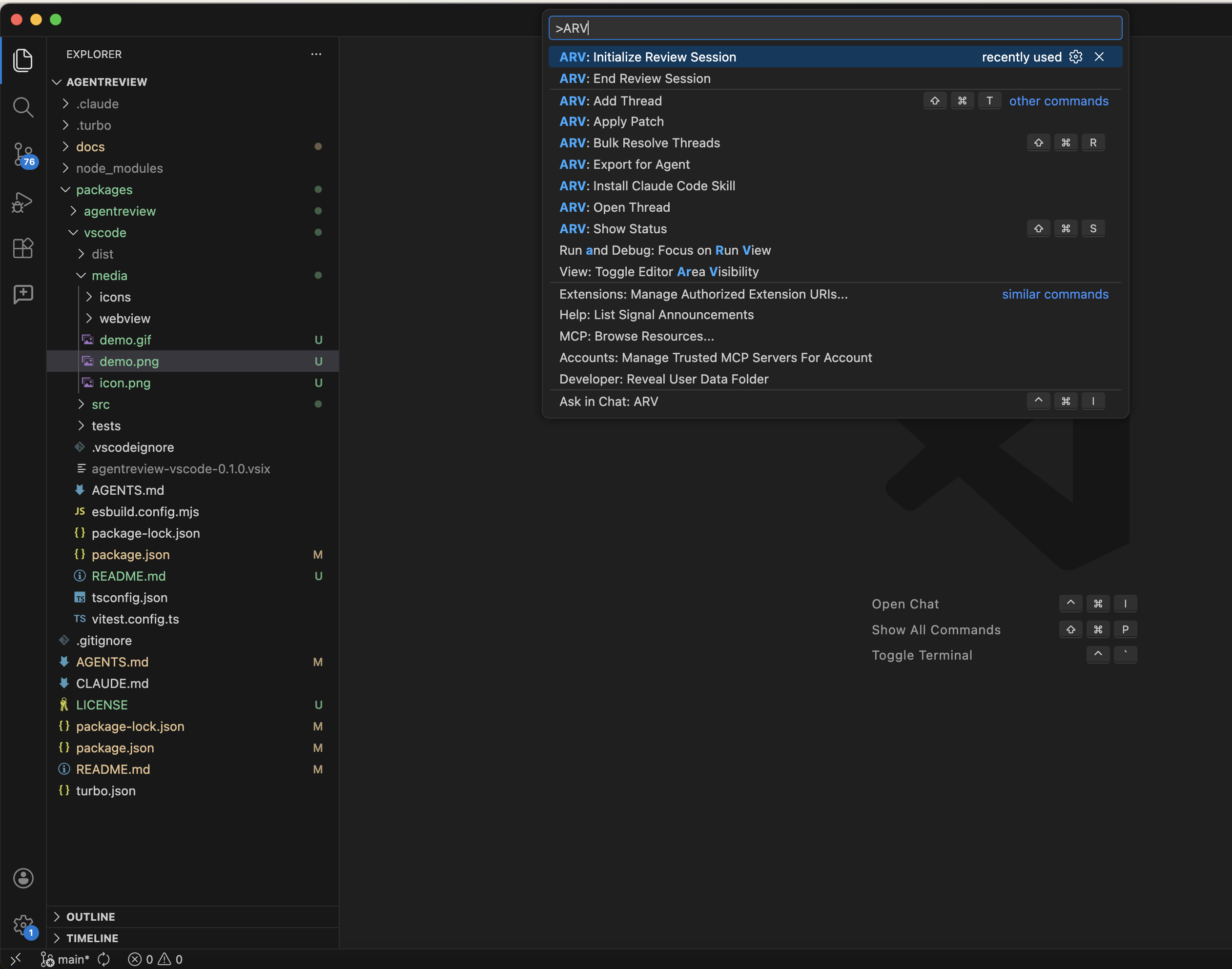Click the other commands link
This screenshot has width=1232, height=969.
[1058, 101]
